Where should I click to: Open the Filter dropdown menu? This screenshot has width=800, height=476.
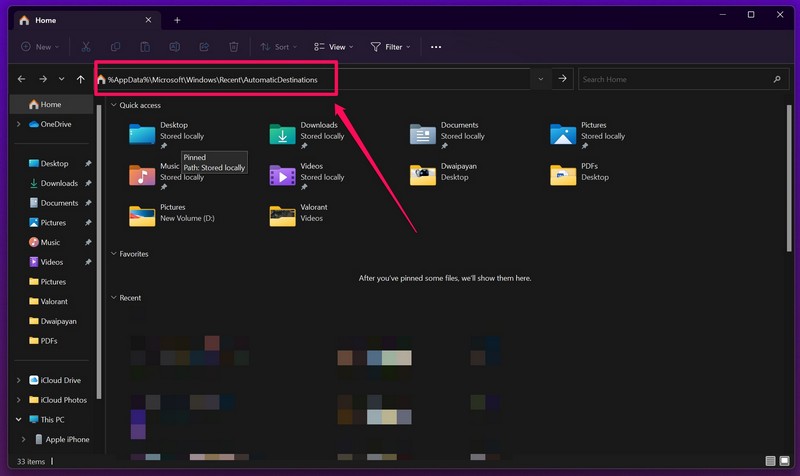pyautogui.click(x=390, y=47)
